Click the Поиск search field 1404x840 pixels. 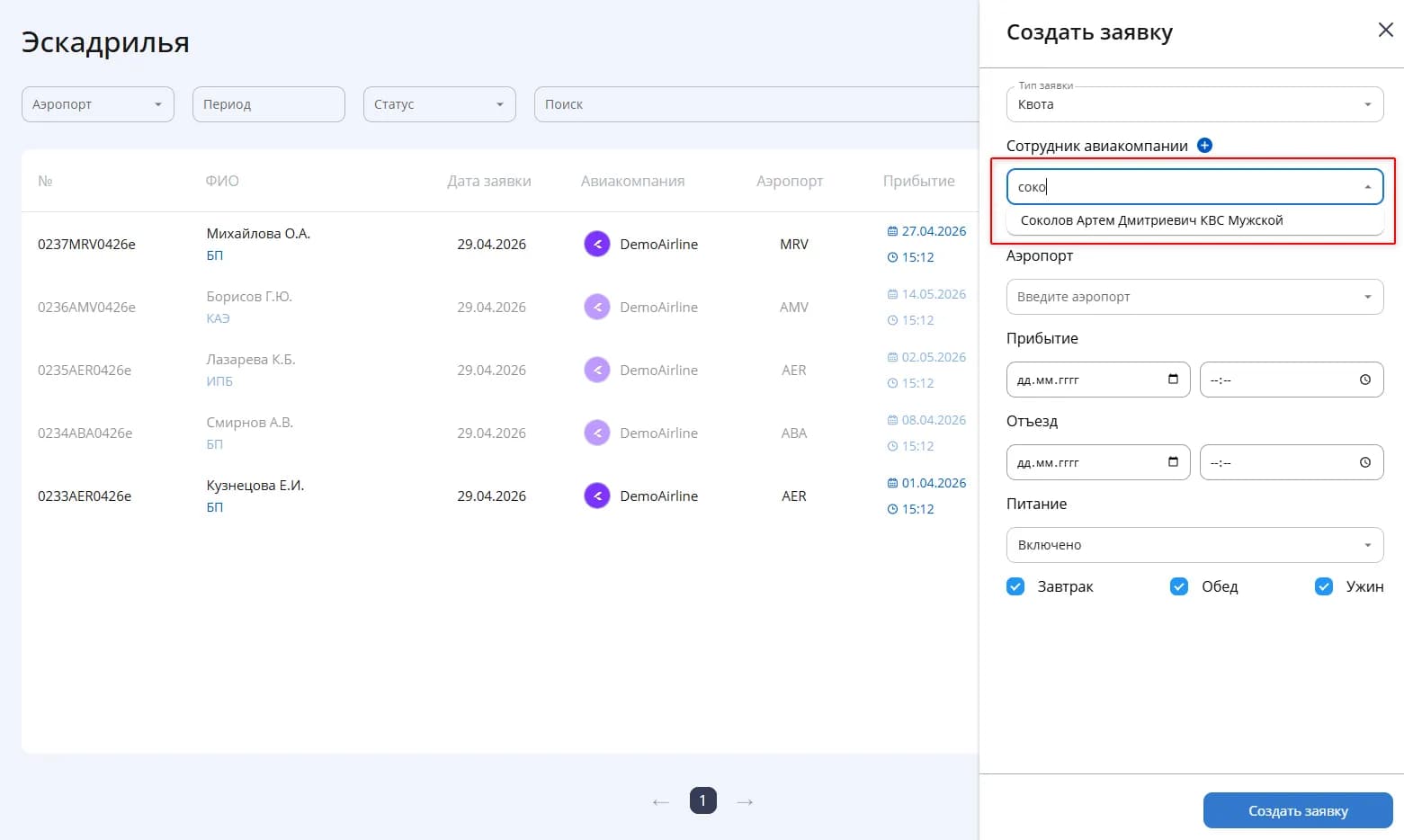[x=756, y=104]
